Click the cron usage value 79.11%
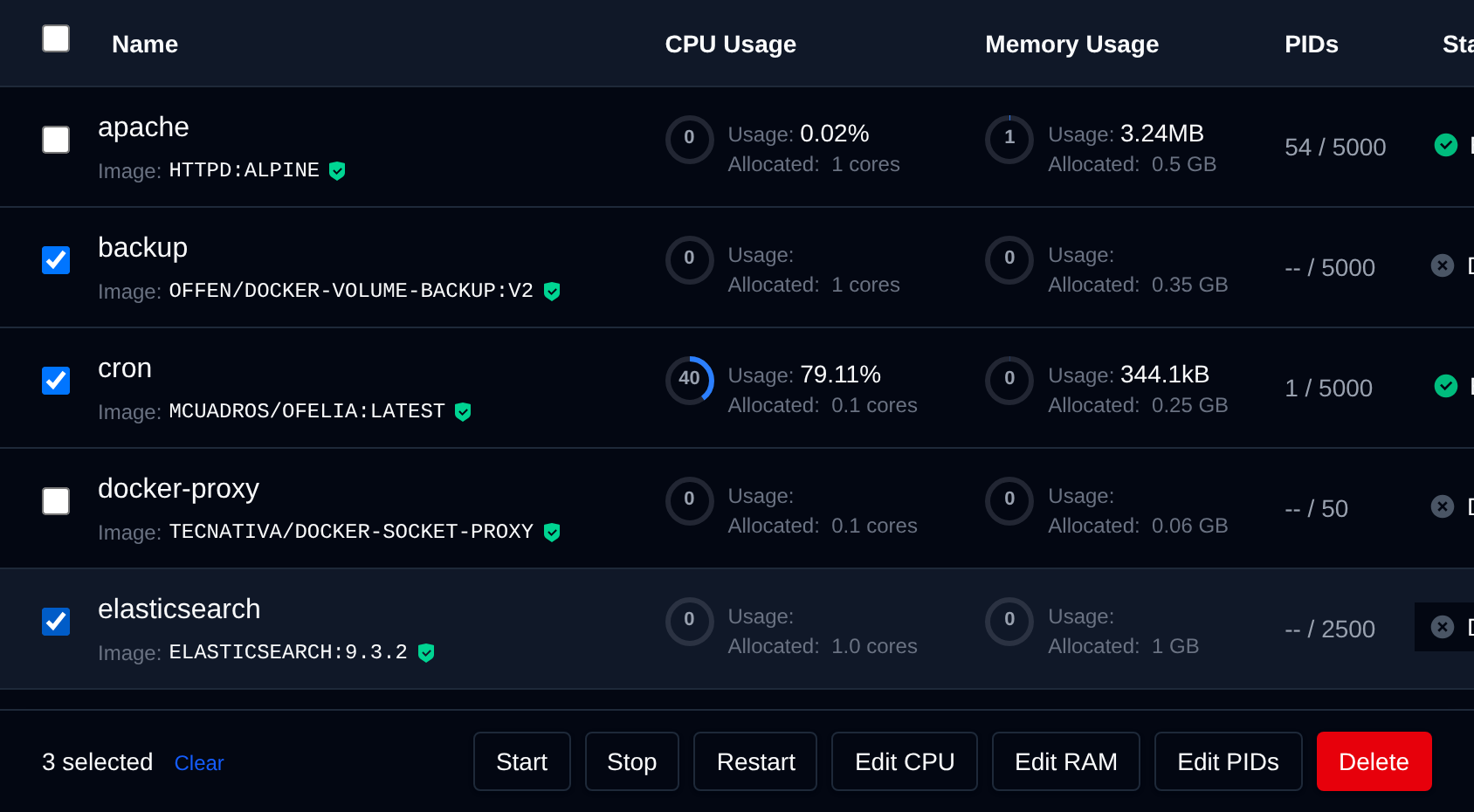This screenshot has height=812, width=1474. [x=840, y=375]
